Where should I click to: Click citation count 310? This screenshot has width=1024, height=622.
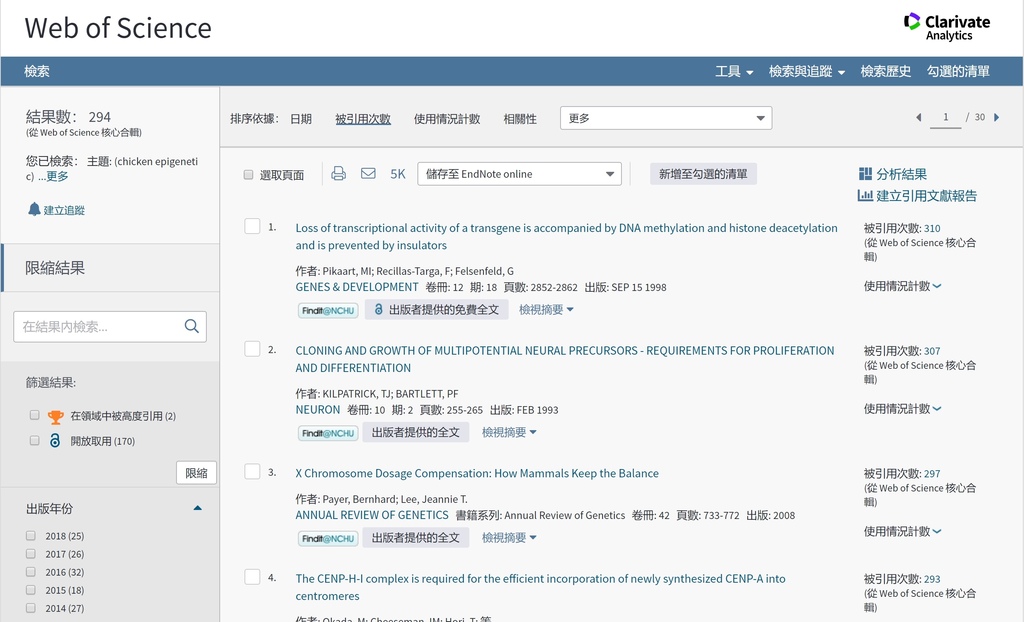coord(932,228)
